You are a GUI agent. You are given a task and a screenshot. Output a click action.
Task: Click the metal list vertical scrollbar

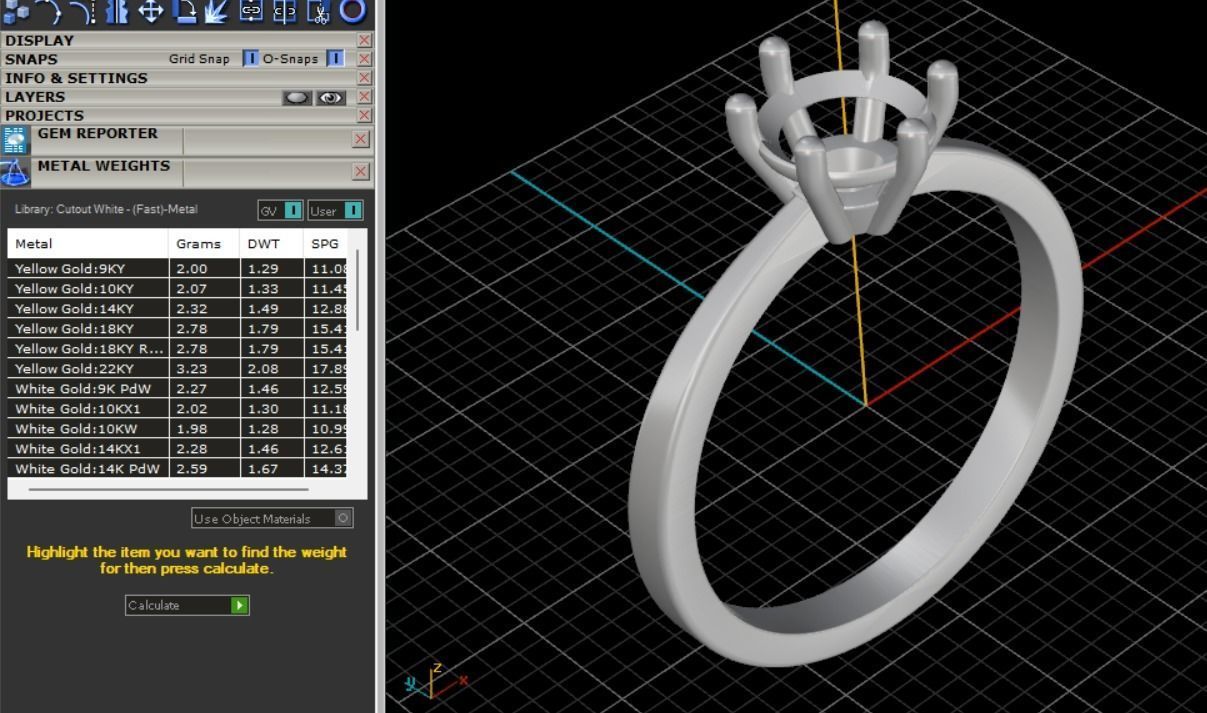pyautogui.click(x=357, y=290)
